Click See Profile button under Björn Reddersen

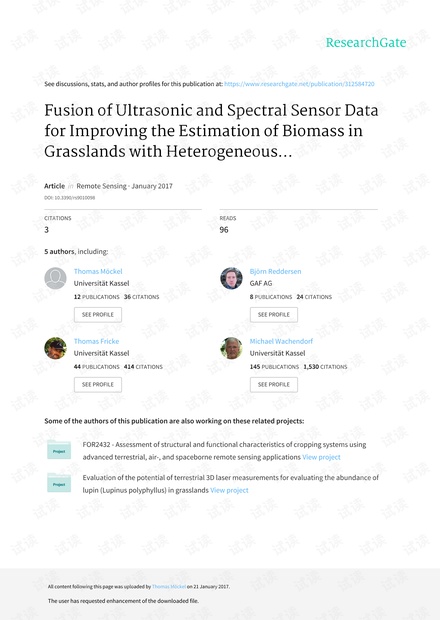(x=274, y=315)
